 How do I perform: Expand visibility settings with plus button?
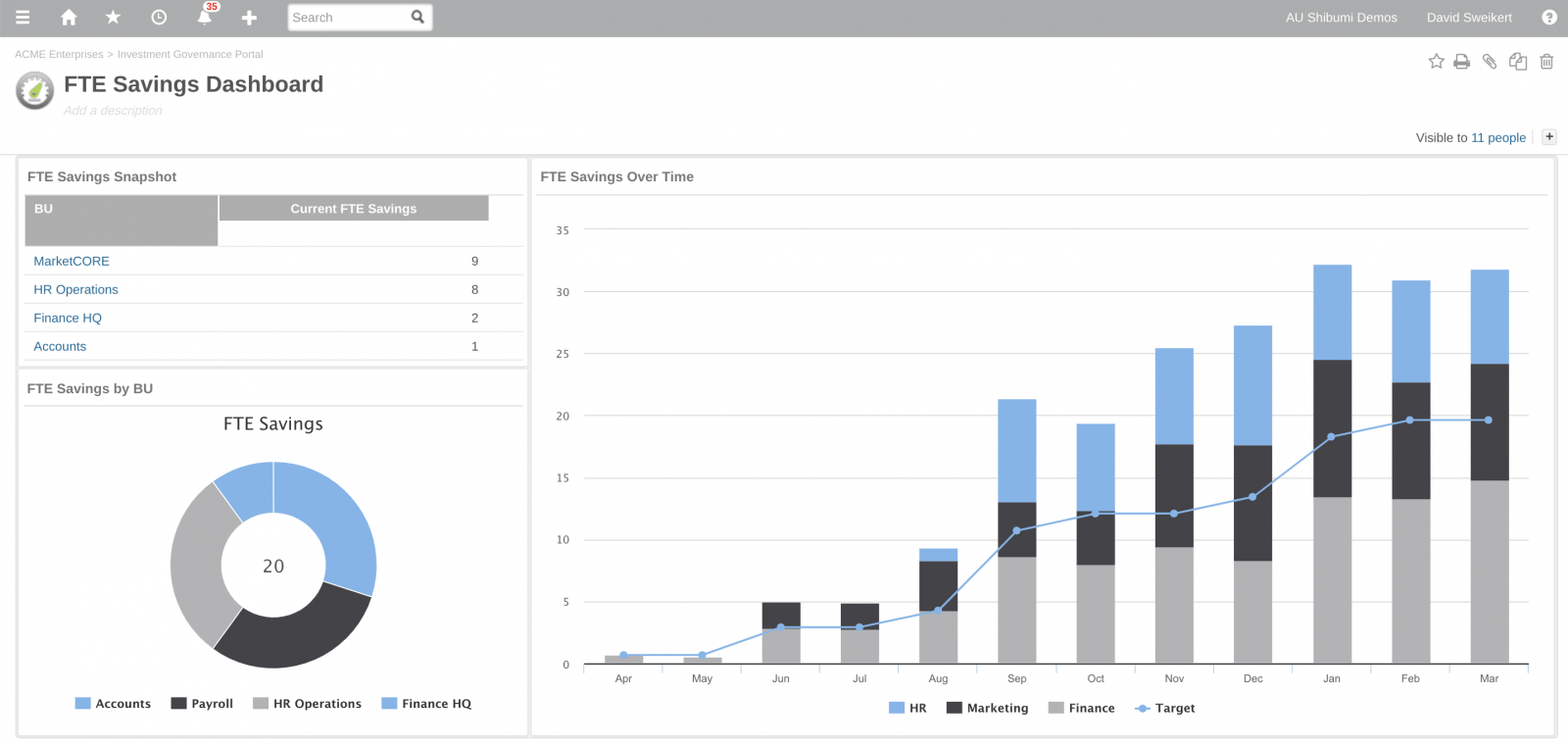[1549, 137]
